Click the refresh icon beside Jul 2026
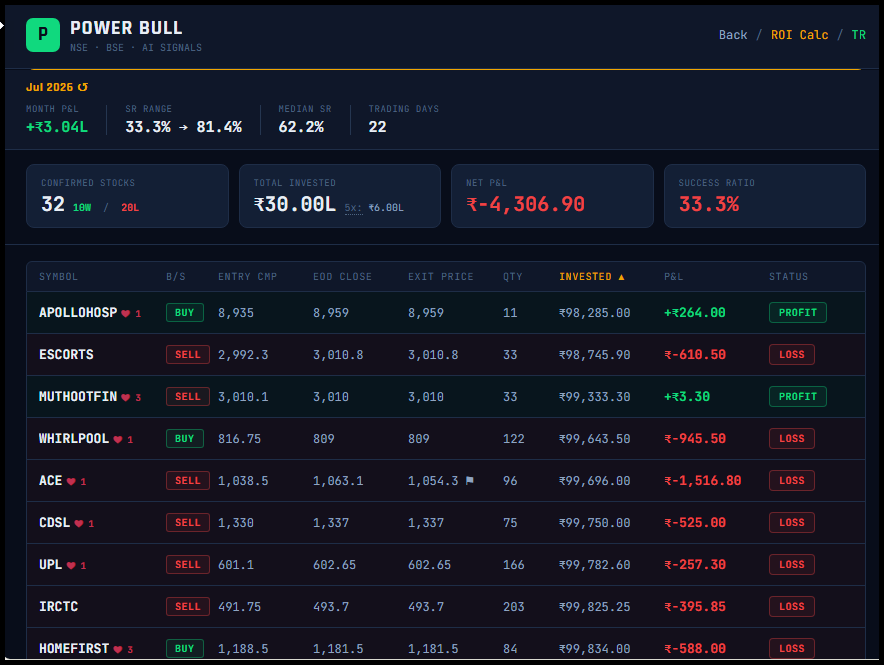This screenshot has width=884, height=665. [83, 87]
